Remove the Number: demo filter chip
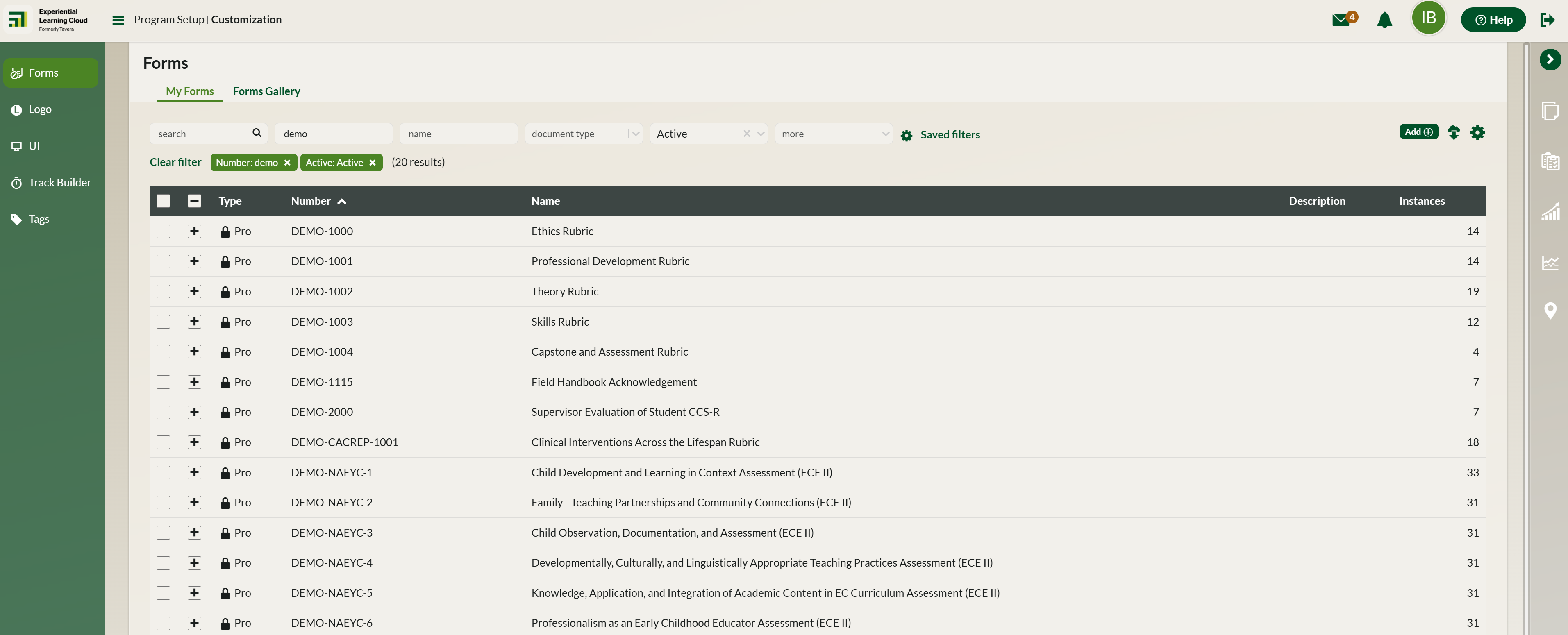1568x635 pixels. [x=287, y=163]
